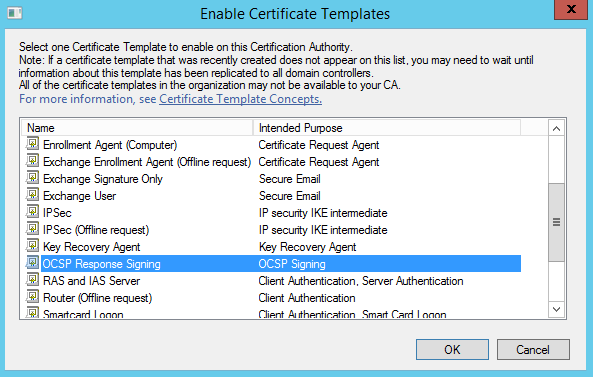Click the scrollbar down arrow
593x377 pixels.
click(x=556, y=309)
